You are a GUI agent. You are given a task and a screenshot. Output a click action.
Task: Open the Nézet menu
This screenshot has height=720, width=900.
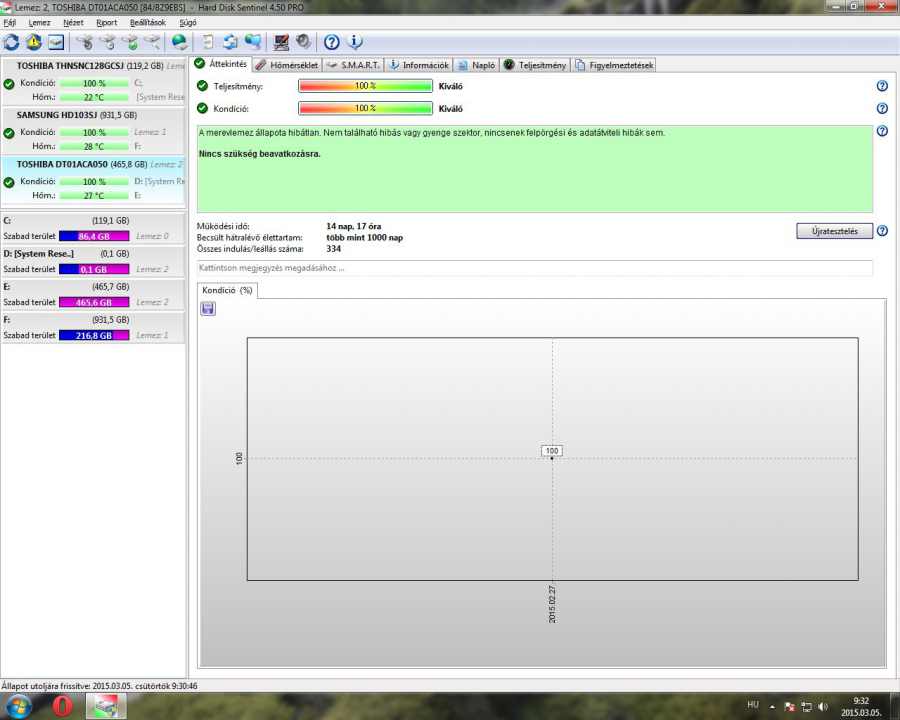tap(73, 22)
